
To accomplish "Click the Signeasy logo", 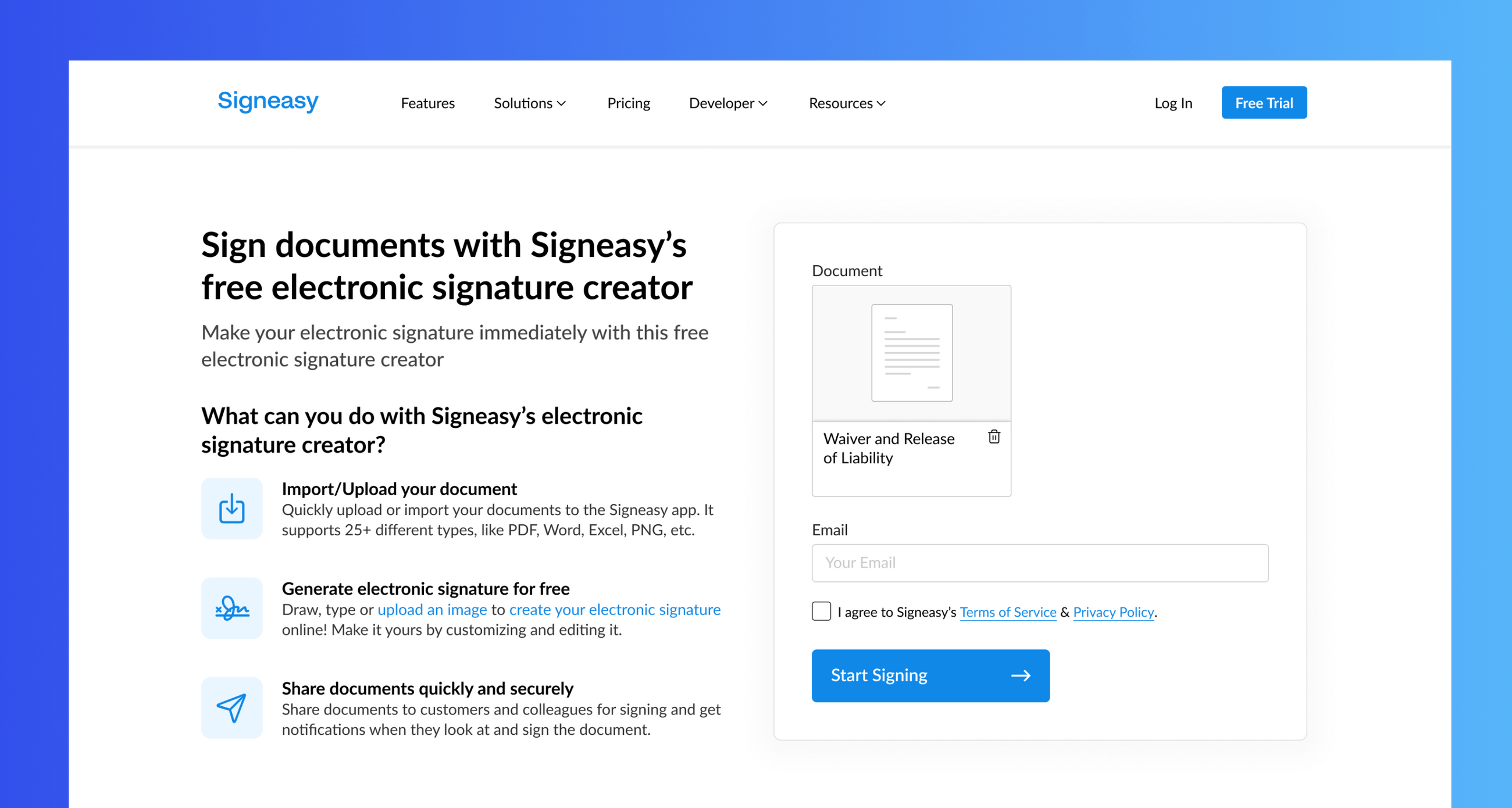I will tap(268, 102).
